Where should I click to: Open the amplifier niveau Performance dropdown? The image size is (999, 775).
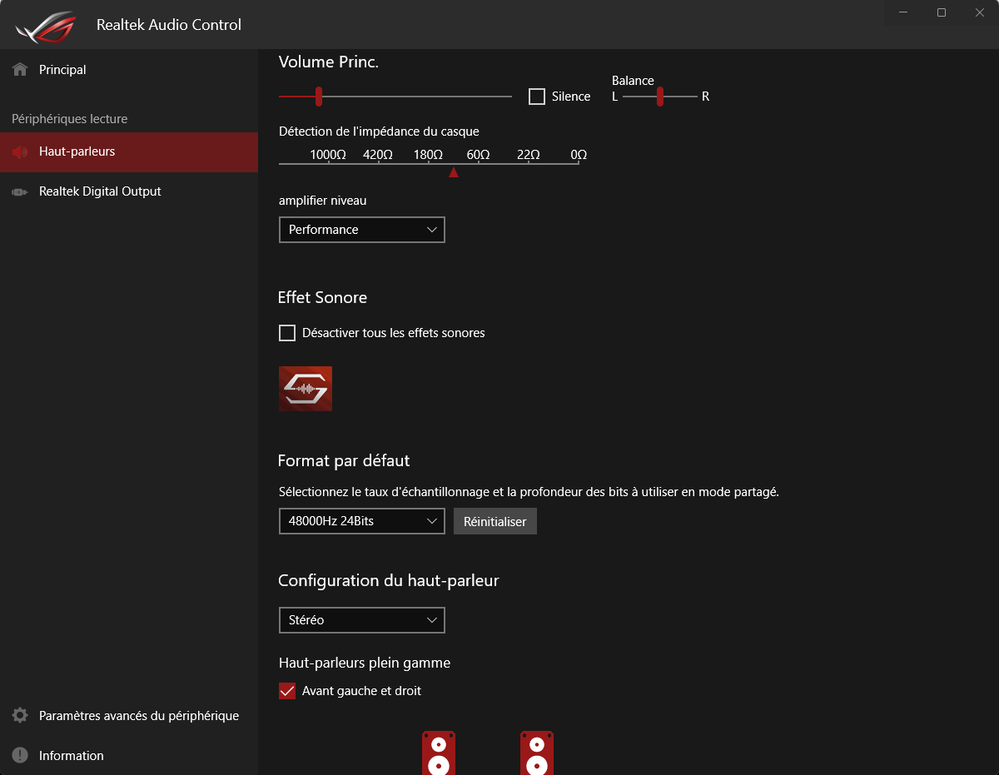362,229
